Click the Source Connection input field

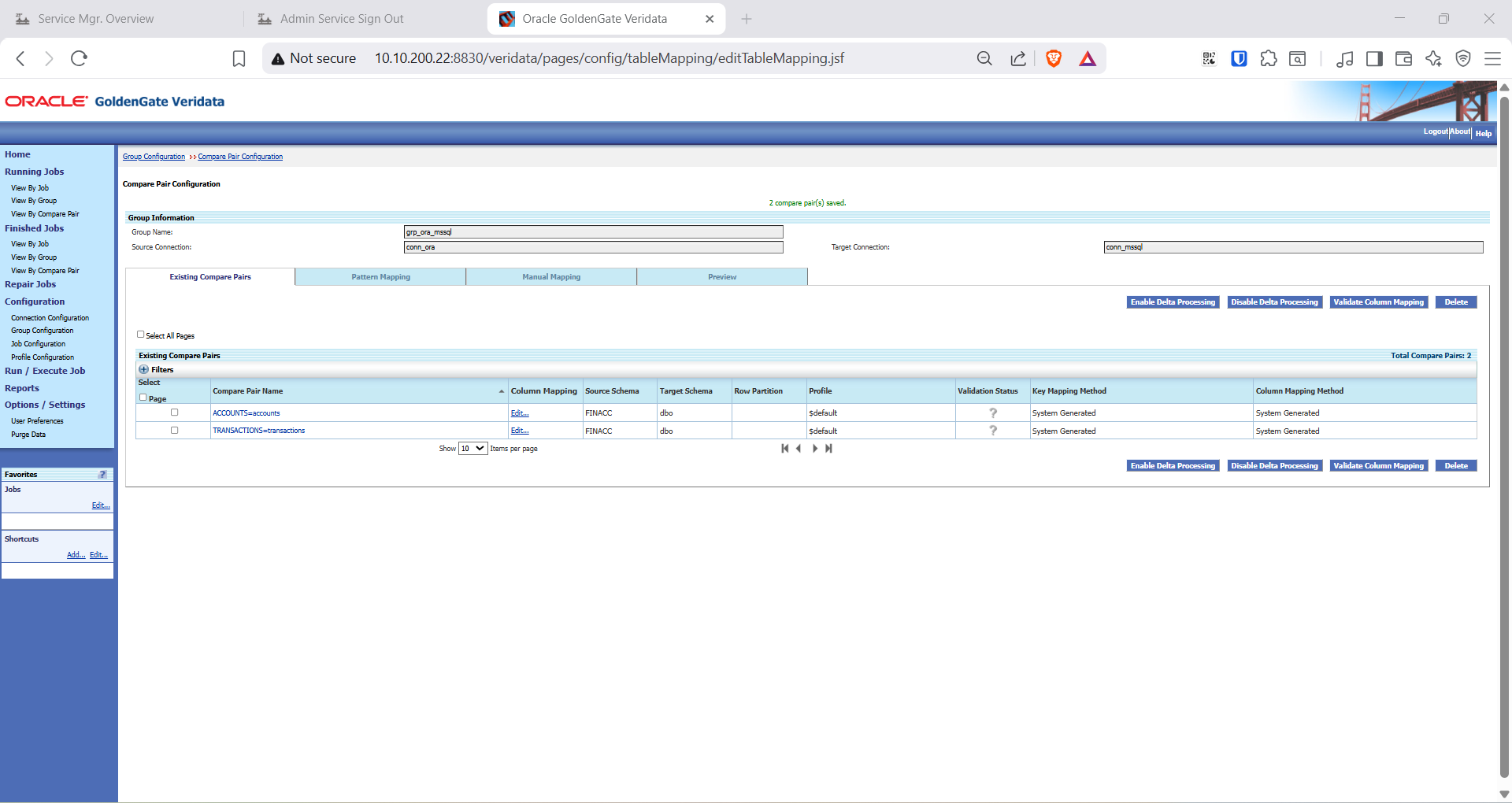tap(594, 247)
